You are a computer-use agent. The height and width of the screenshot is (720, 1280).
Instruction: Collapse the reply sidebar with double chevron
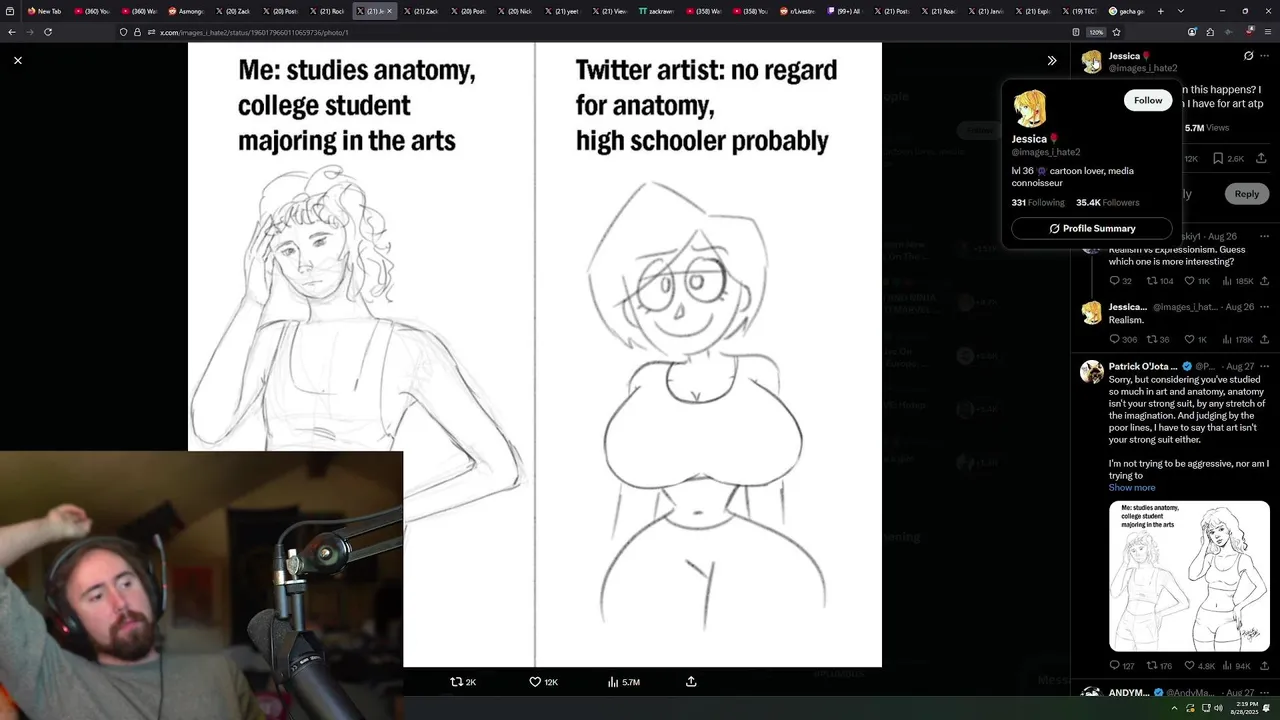1052,61
